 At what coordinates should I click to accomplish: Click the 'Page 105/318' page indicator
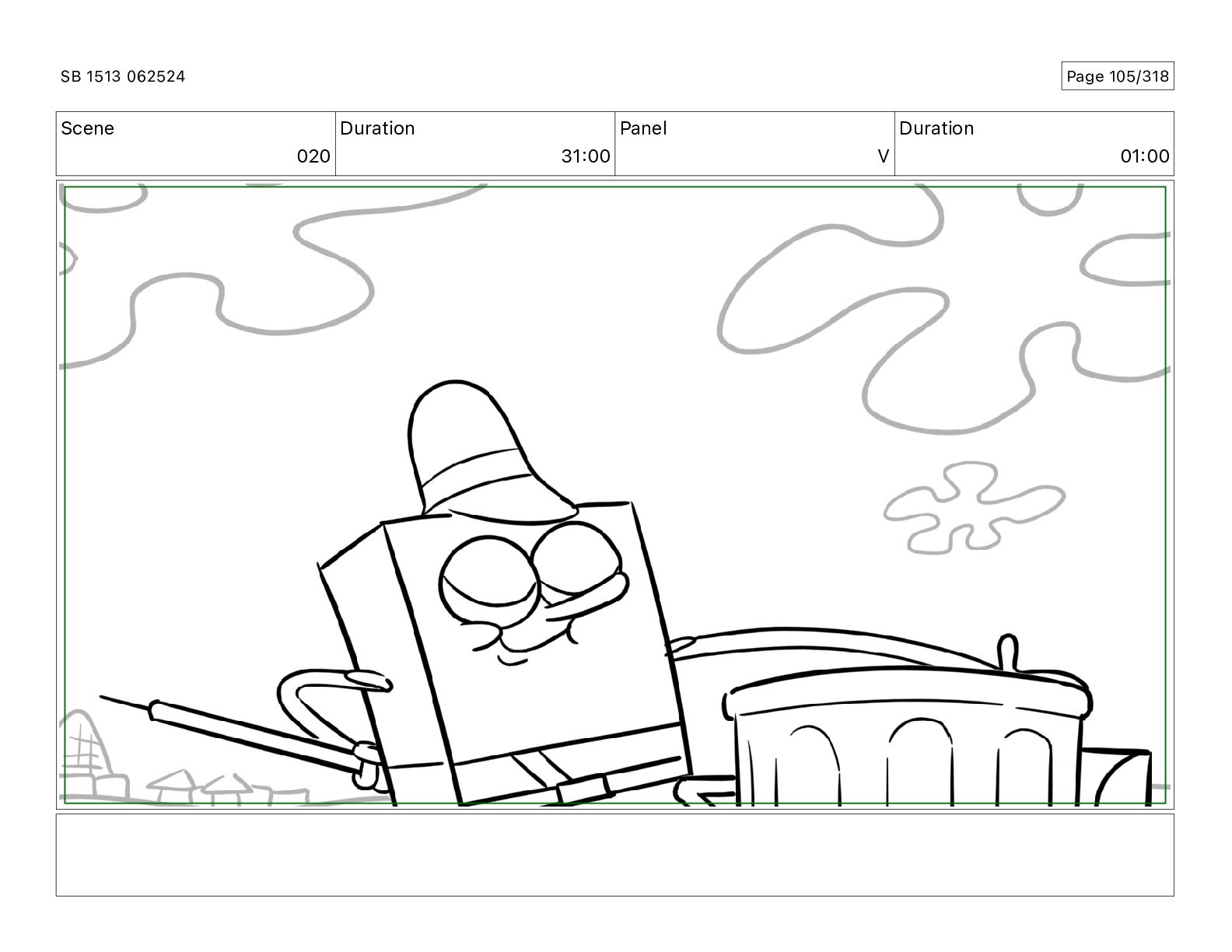(1117, 76)
